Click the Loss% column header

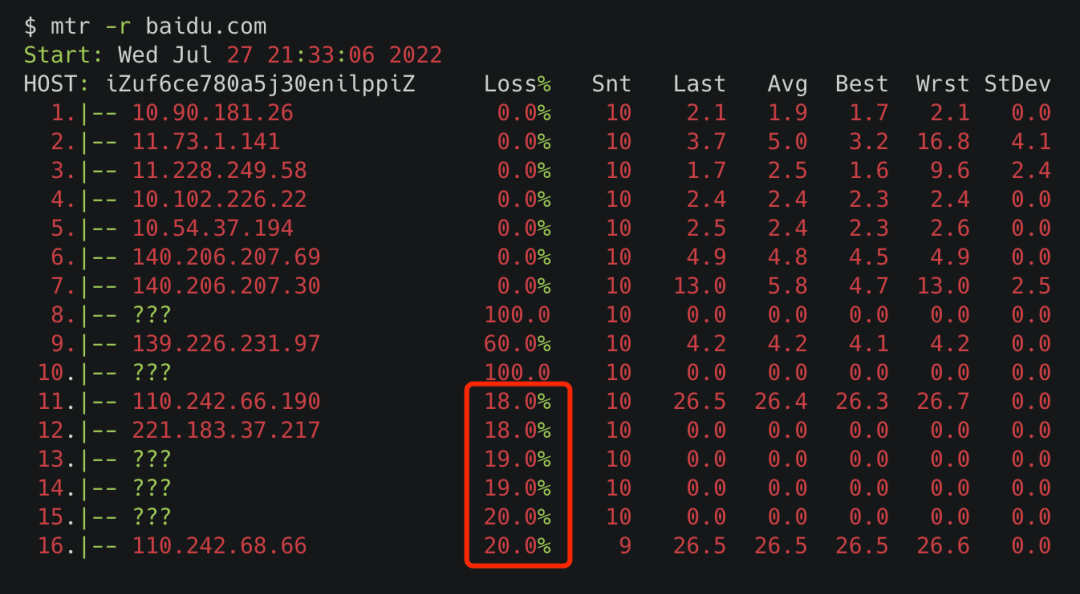point(517,84)
